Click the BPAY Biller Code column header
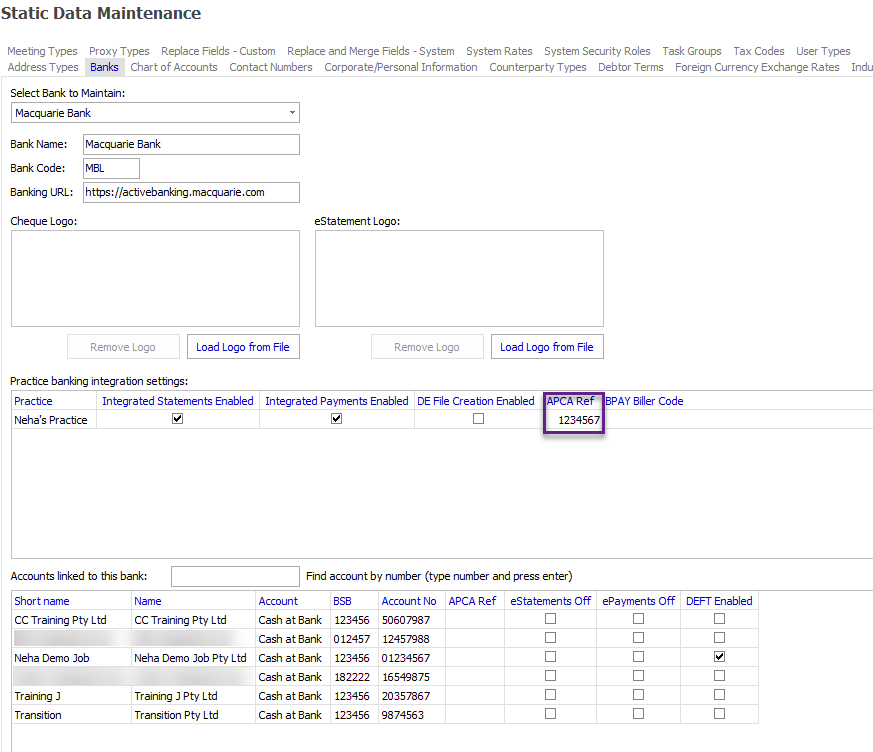 pos(644,401)
